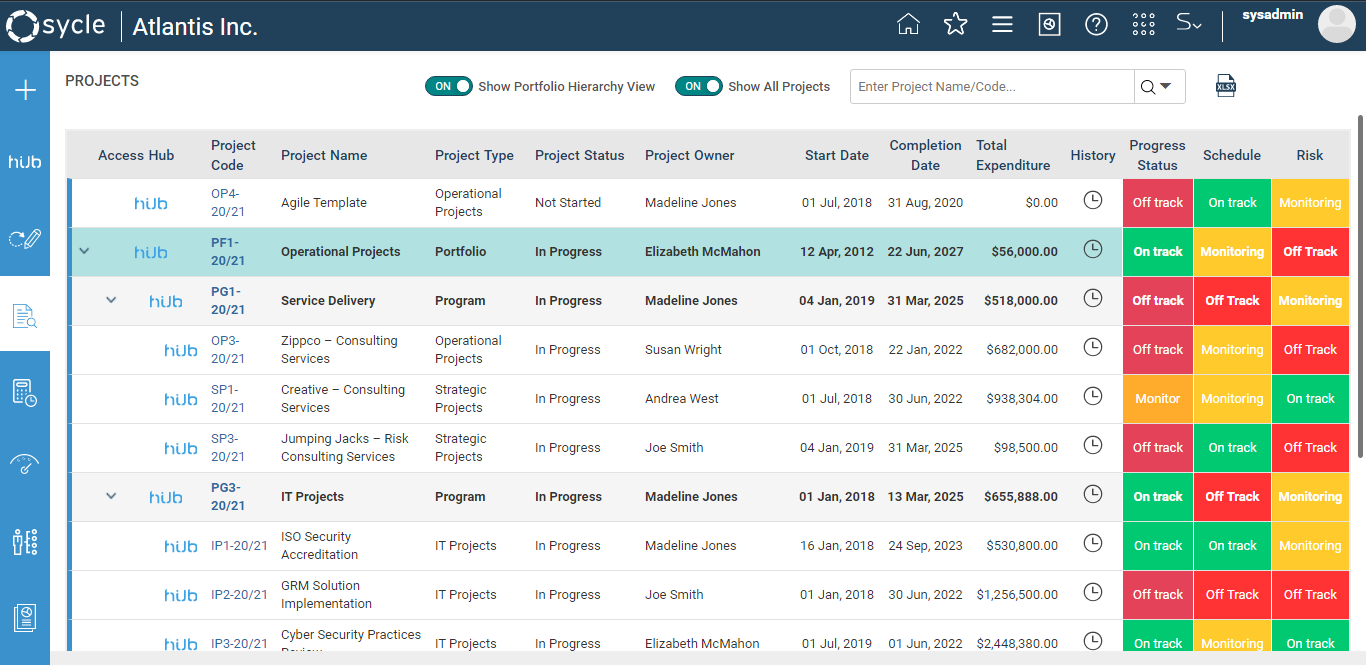
Task: Click Not Started status cell
Action: (568, 203)
